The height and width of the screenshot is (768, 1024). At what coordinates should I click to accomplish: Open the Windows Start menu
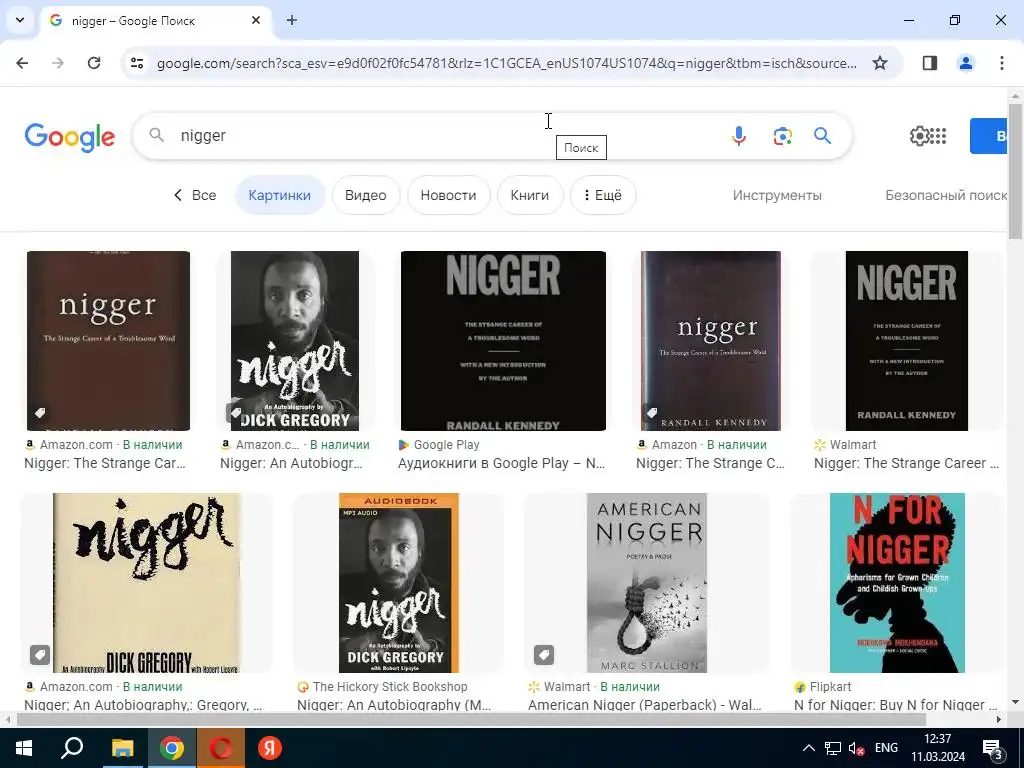[x=24, y=748]
